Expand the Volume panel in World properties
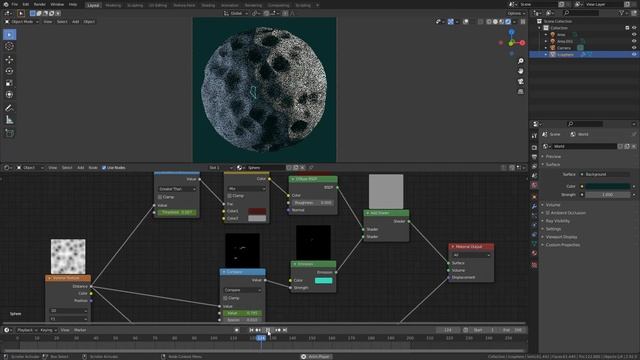The height and width of the screenshot is (360, 640). pos(553,205)
